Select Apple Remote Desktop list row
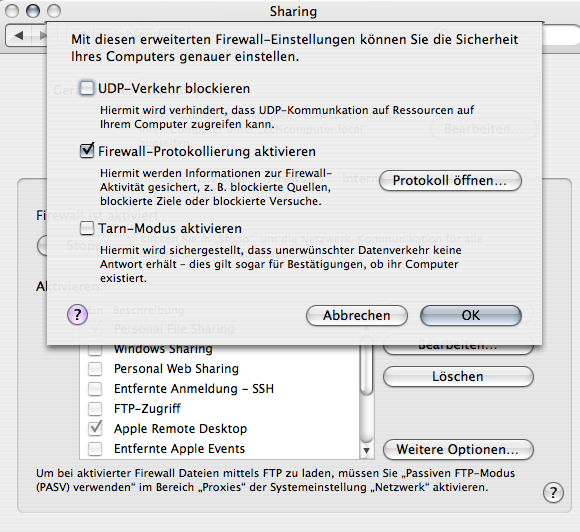Viewport: 580px width, 532px height. click(220, 429)
